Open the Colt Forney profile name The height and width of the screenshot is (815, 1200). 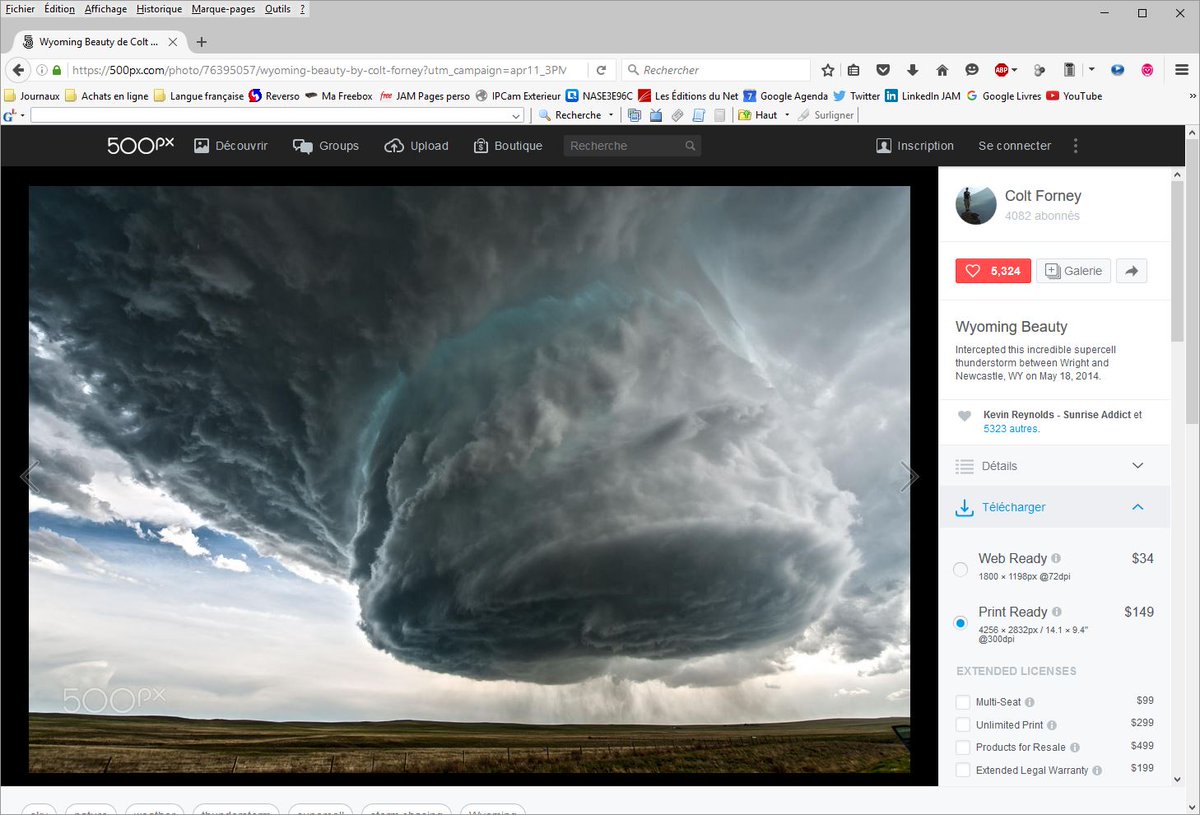[1043, 196]
